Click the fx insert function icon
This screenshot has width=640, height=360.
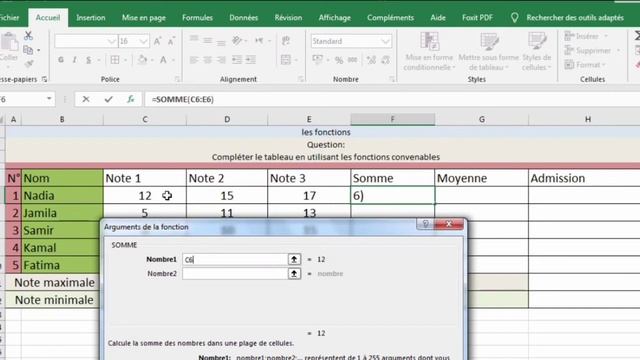(x=131, y=99)
